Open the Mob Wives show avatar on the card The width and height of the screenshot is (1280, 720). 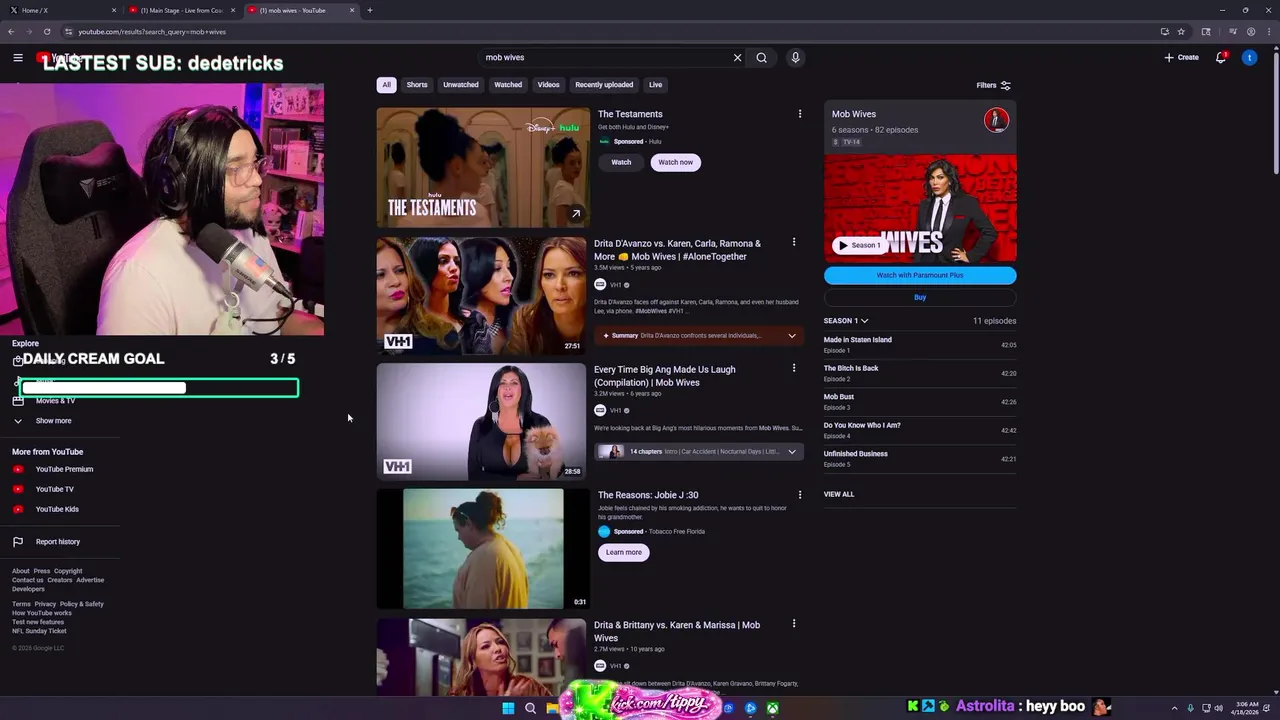[x=996, y=121]
